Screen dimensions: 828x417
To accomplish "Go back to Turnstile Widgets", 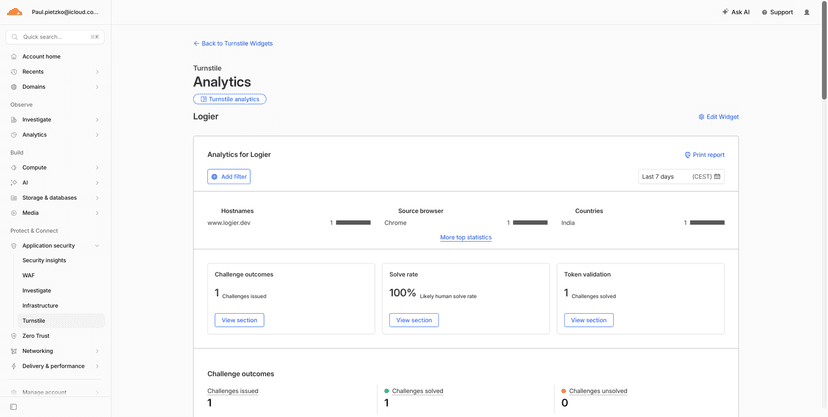I will [x=233, y=44].
